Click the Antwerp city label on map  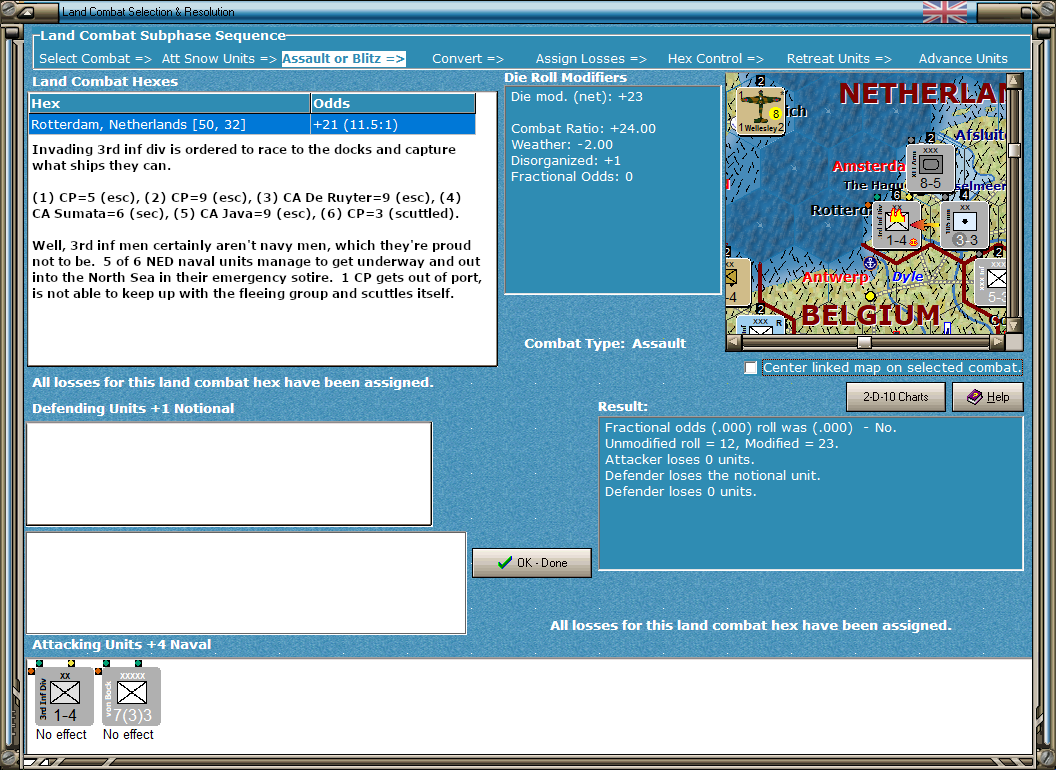(835, 277)
